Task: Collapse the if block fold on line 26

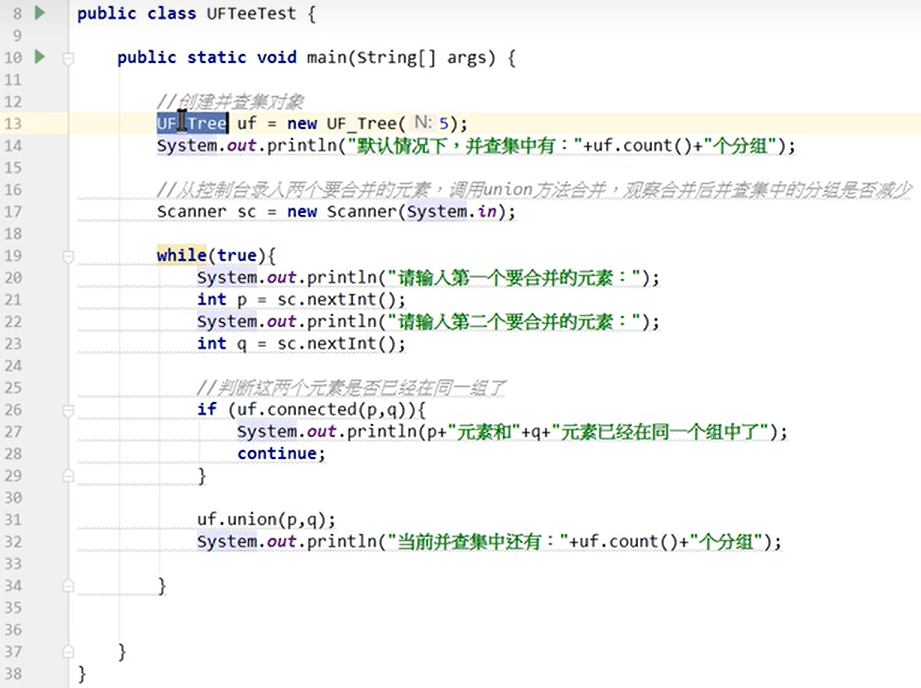Action: 68,410
